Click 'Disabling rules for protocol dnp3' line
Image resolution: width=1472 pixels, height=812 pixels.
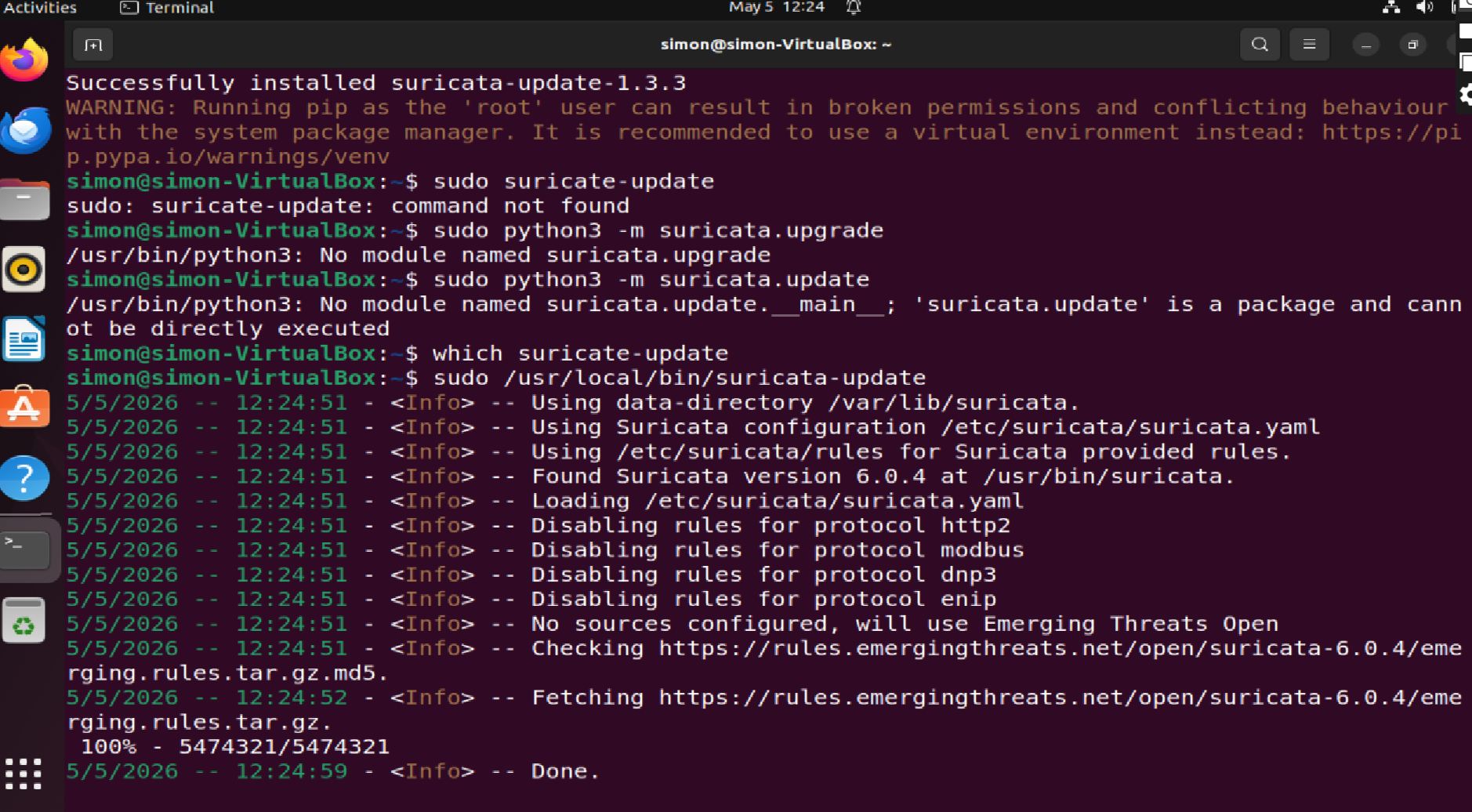531,575
